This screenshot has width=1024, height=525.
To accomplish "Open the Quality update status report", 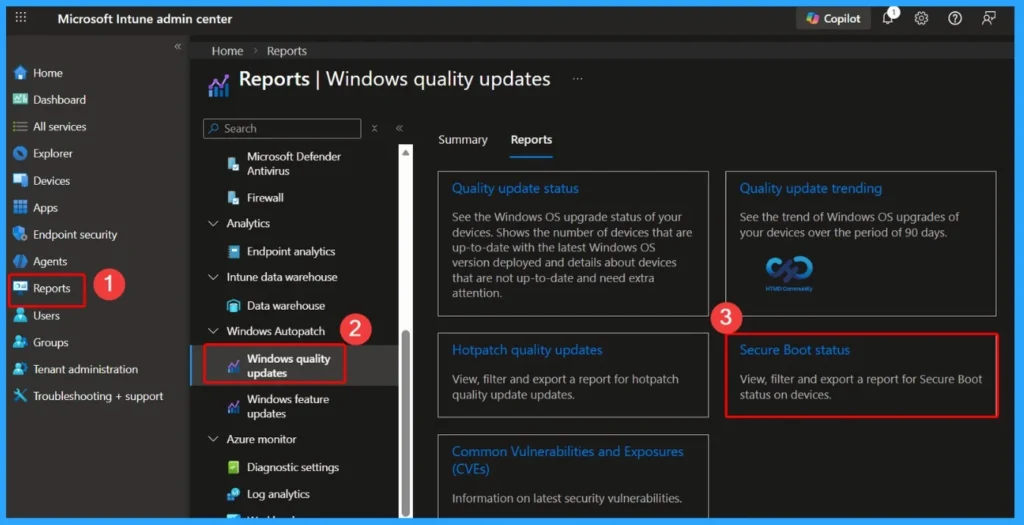I will (515, 189).
